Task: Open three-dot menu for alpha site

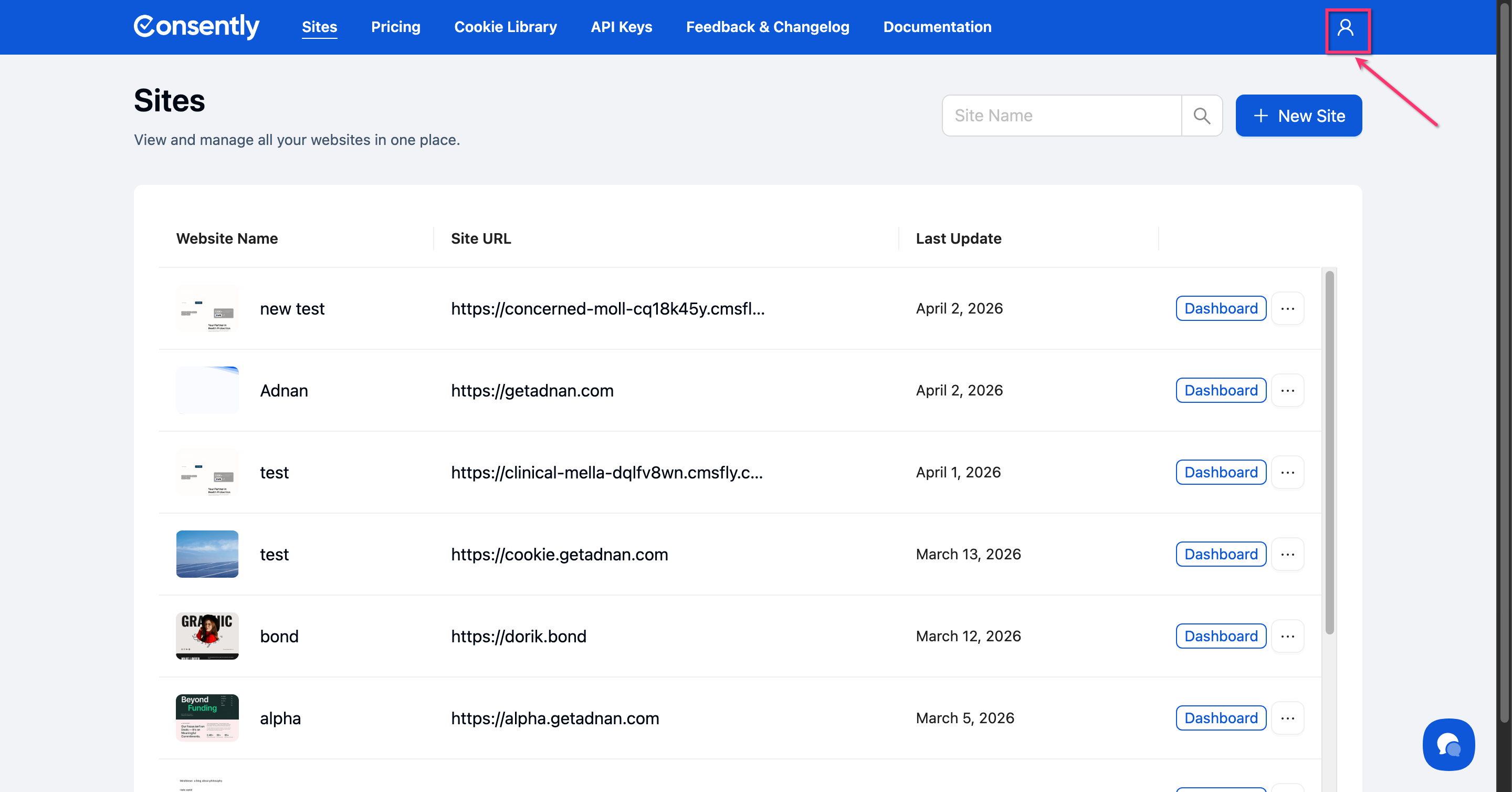Action: pyautogui.click(x=1287, y=718)
